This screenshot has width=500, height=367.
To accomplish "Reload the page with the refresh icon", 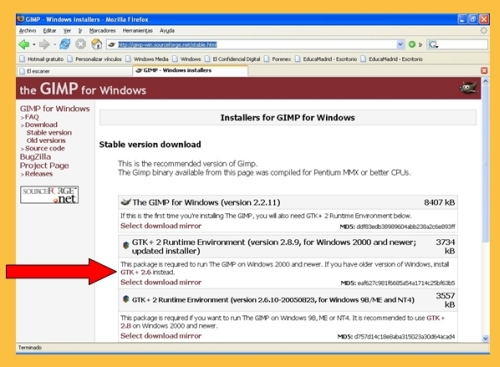I will (65, 44).
